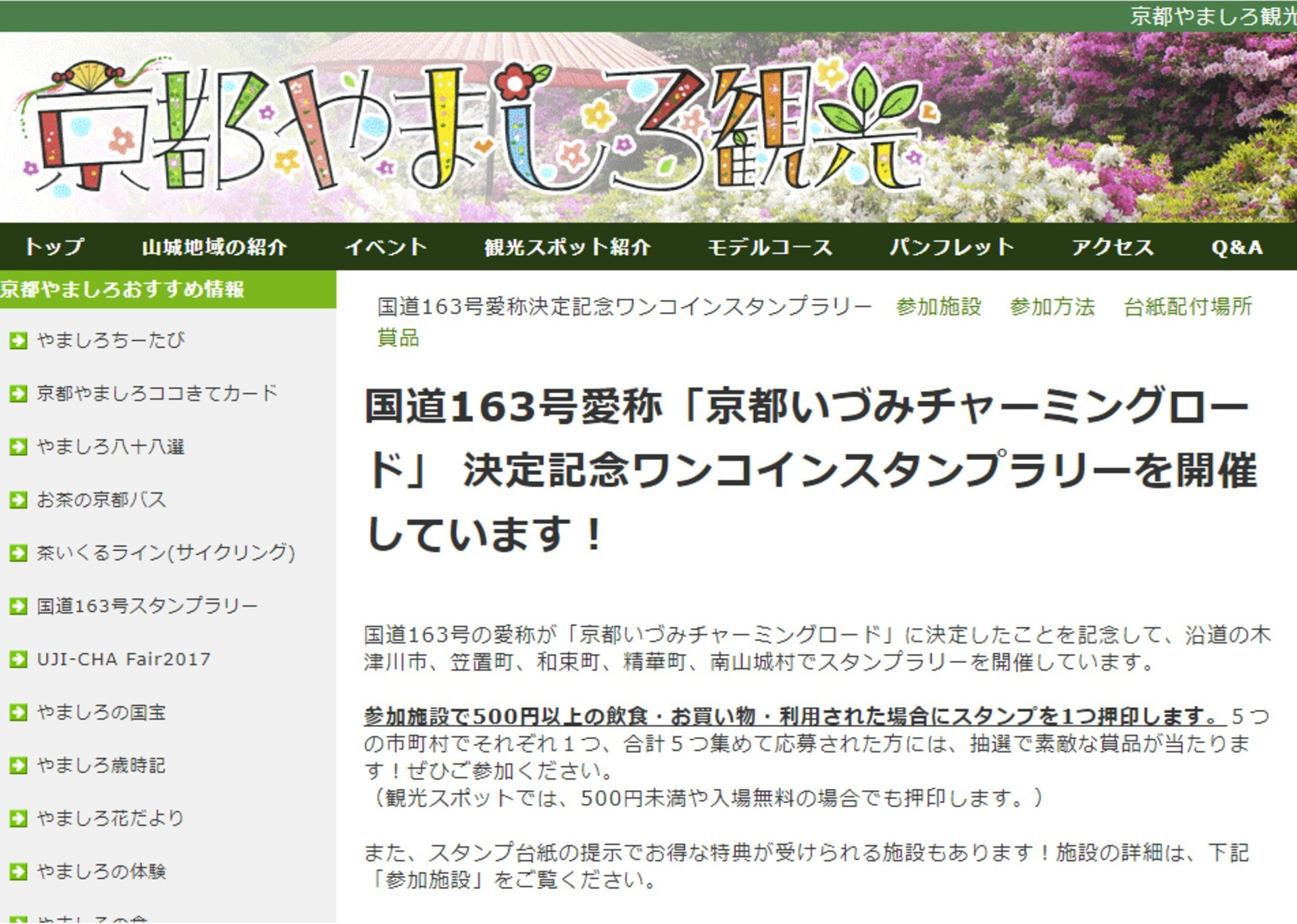
Task: Go to 観光スポット紹介 menu item
Action: point(567,247)
